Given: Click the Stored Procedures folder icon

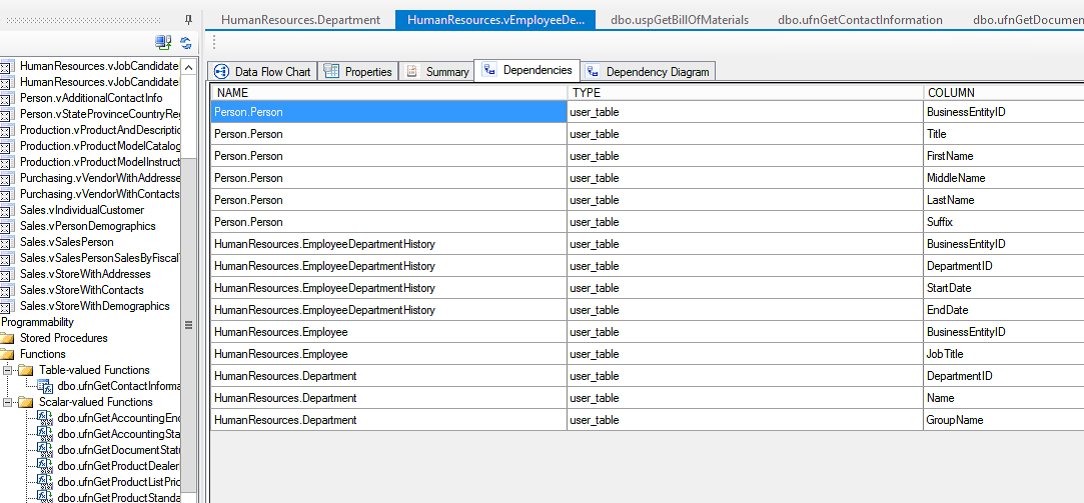Looking at the screenshot, I should [7, 339].
